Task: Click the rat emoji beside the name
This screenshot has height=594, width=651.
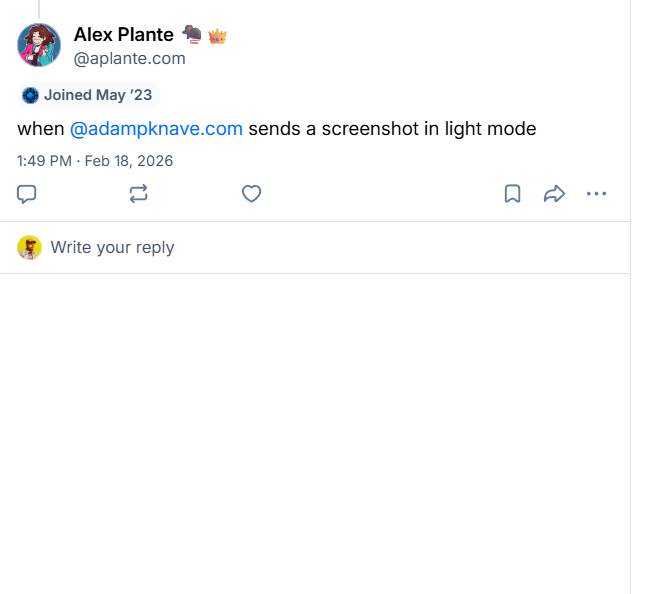Action: click(192, 35)
